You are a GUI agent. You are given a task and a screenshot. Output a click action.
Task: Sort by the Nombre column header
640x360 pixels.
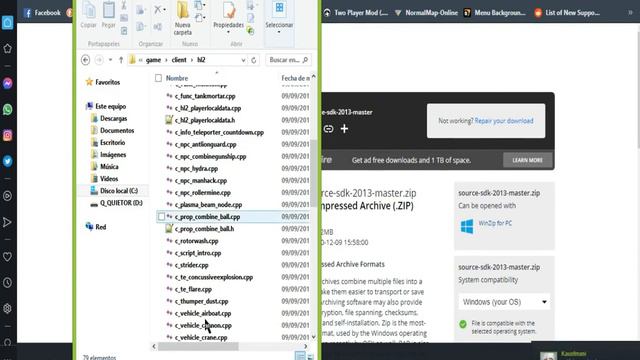177,78
